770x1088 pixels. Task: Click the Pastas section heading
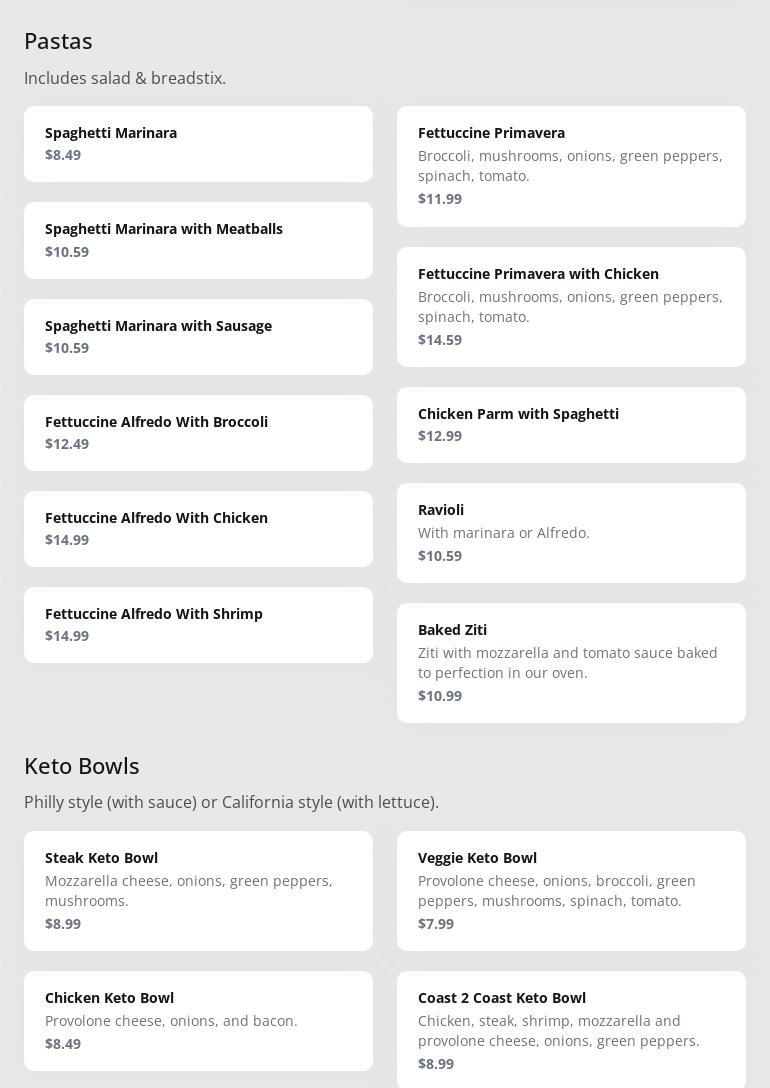[x=58, y=41]
